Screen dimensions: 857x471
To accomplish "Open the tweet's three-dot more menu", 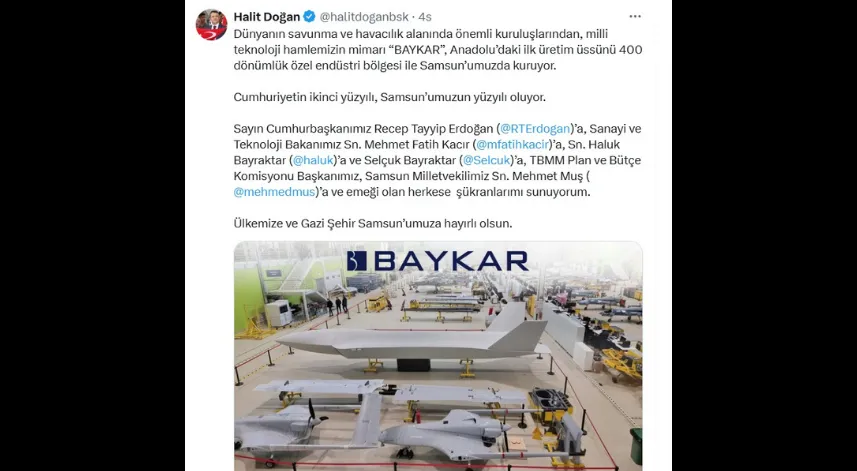I will pyautogui.click(x=635, y=17).
